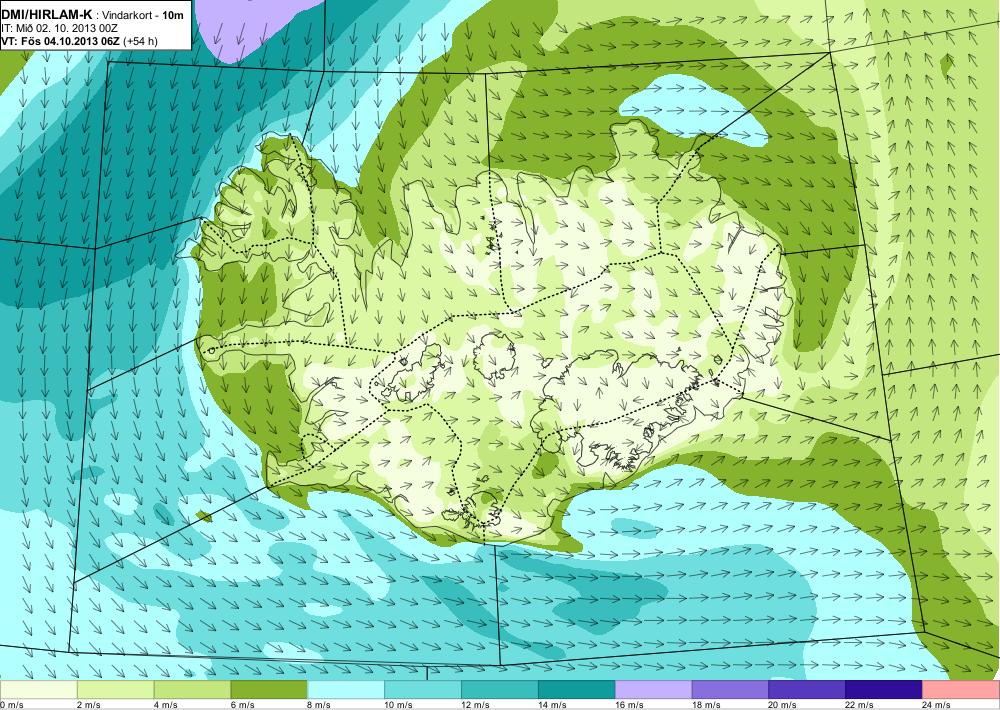Click the DMI/HIRLAM-K title text
Screen dimensions: 1000x710
coord(47,13)
